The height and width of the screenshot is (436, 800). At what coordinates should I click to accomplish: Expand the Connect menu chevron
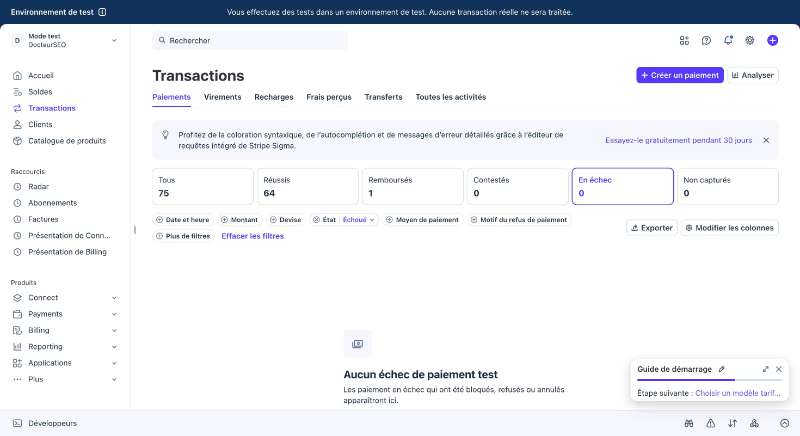pyautogui.click(x=114, y=298)
